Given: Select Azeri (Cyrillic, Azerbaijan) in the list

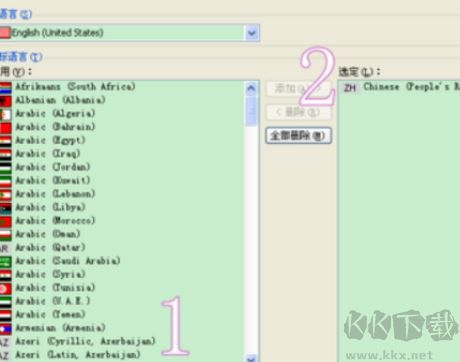Looking at the screenshot, I should pyautogui.click(x=86, y=341).
